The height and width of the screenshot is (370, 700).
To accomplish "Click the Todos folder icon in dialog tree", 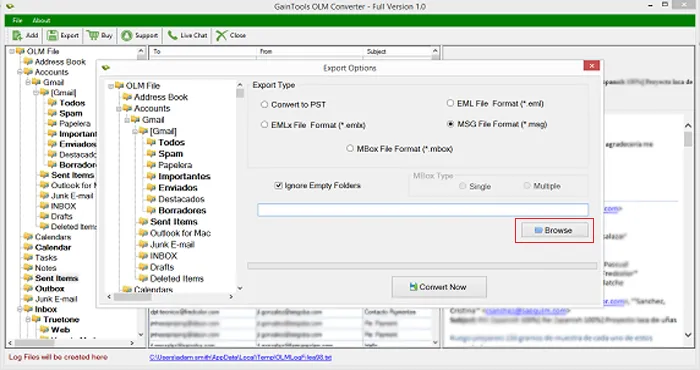I will [151, 142].
